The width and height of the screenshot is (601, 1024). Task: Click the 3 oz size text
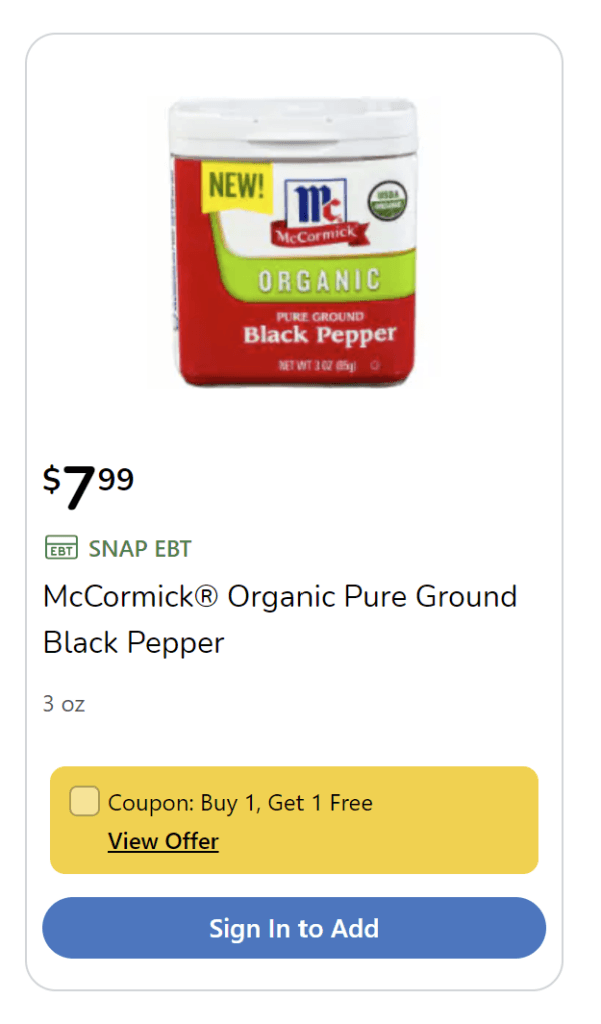(x=64, y=703)
